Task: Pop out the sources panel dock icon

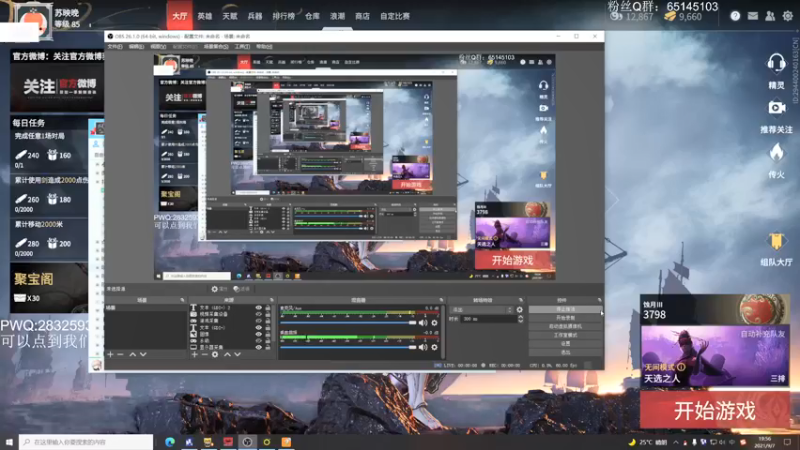Action: click(x=271, y=300)
